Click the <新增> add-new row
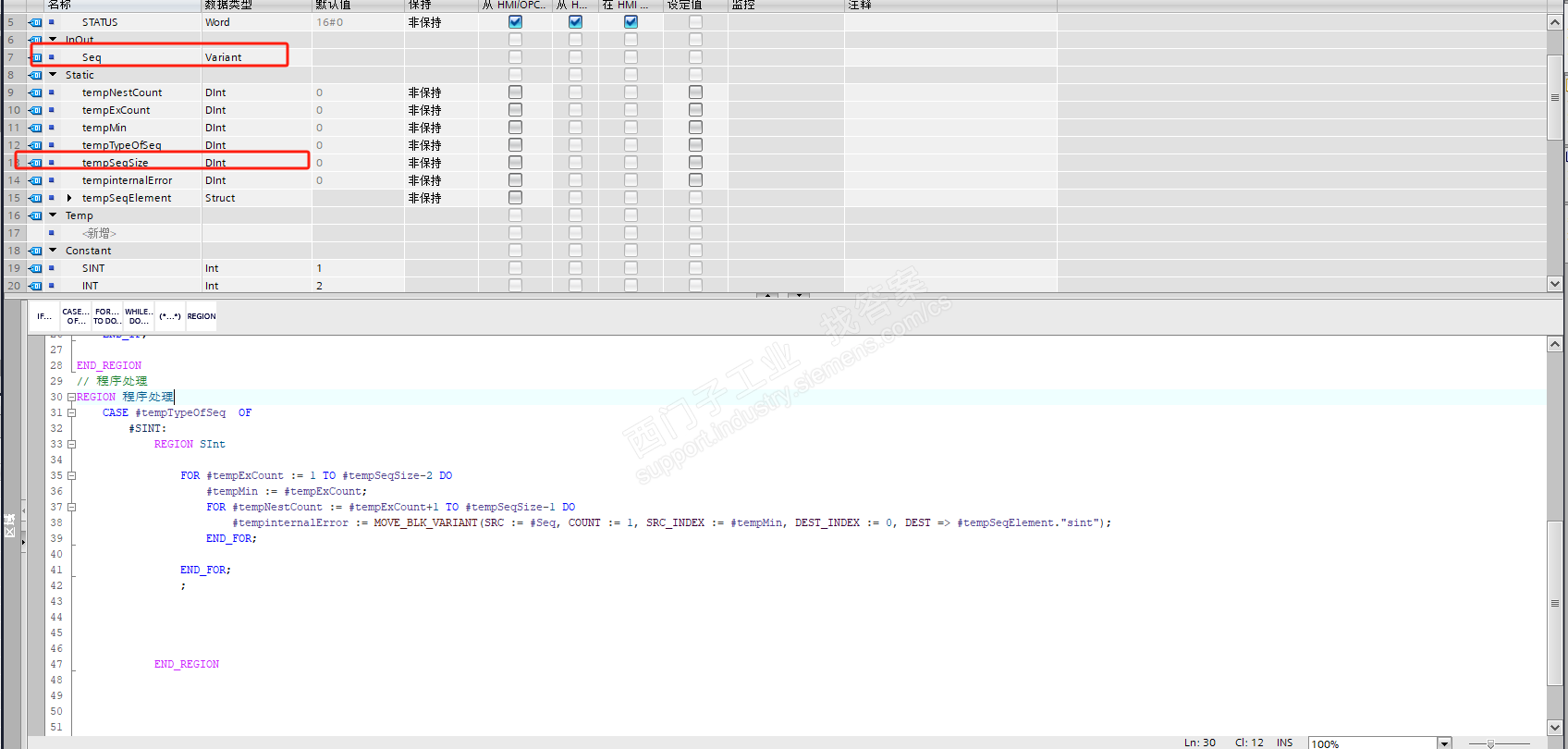The image size is (1568, 749). 99,233
